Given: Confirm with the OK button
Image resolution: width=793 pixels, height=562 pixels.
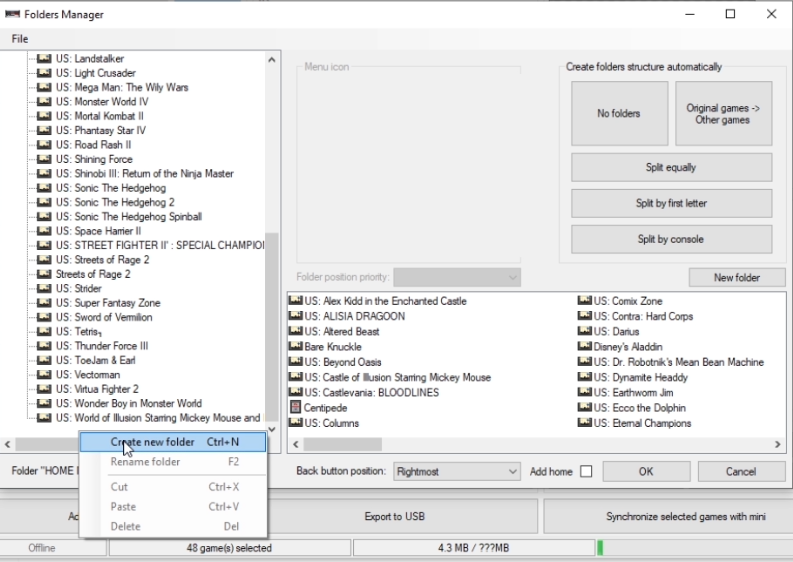Looking at the screenshot, I should (x=646, y=471).
